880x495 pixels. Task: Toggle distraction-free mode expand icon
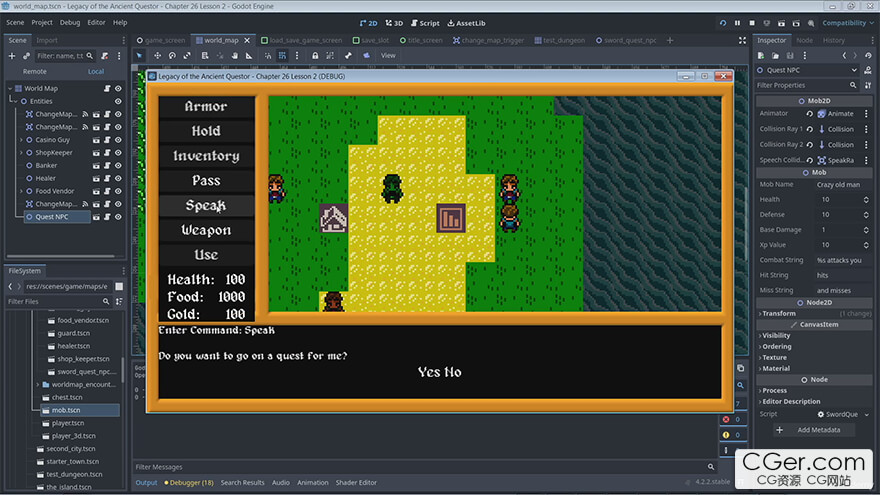point(742,40)
